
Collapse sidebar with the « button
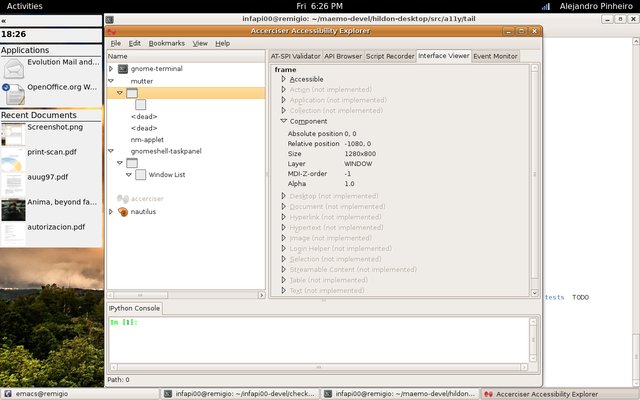pyautogui.click(x=4, y=20)
